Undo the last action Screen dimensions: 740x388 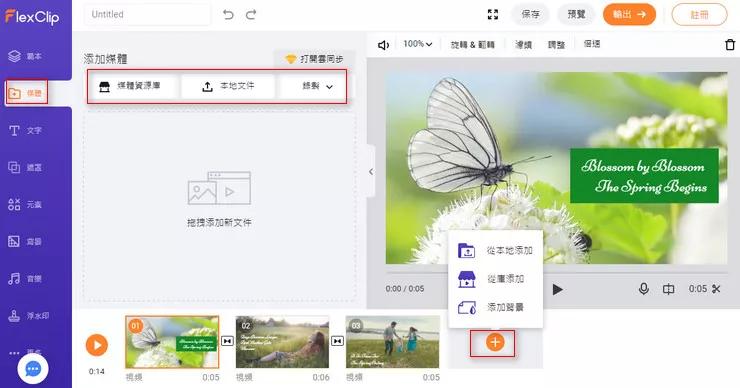[x=228, y=15]
